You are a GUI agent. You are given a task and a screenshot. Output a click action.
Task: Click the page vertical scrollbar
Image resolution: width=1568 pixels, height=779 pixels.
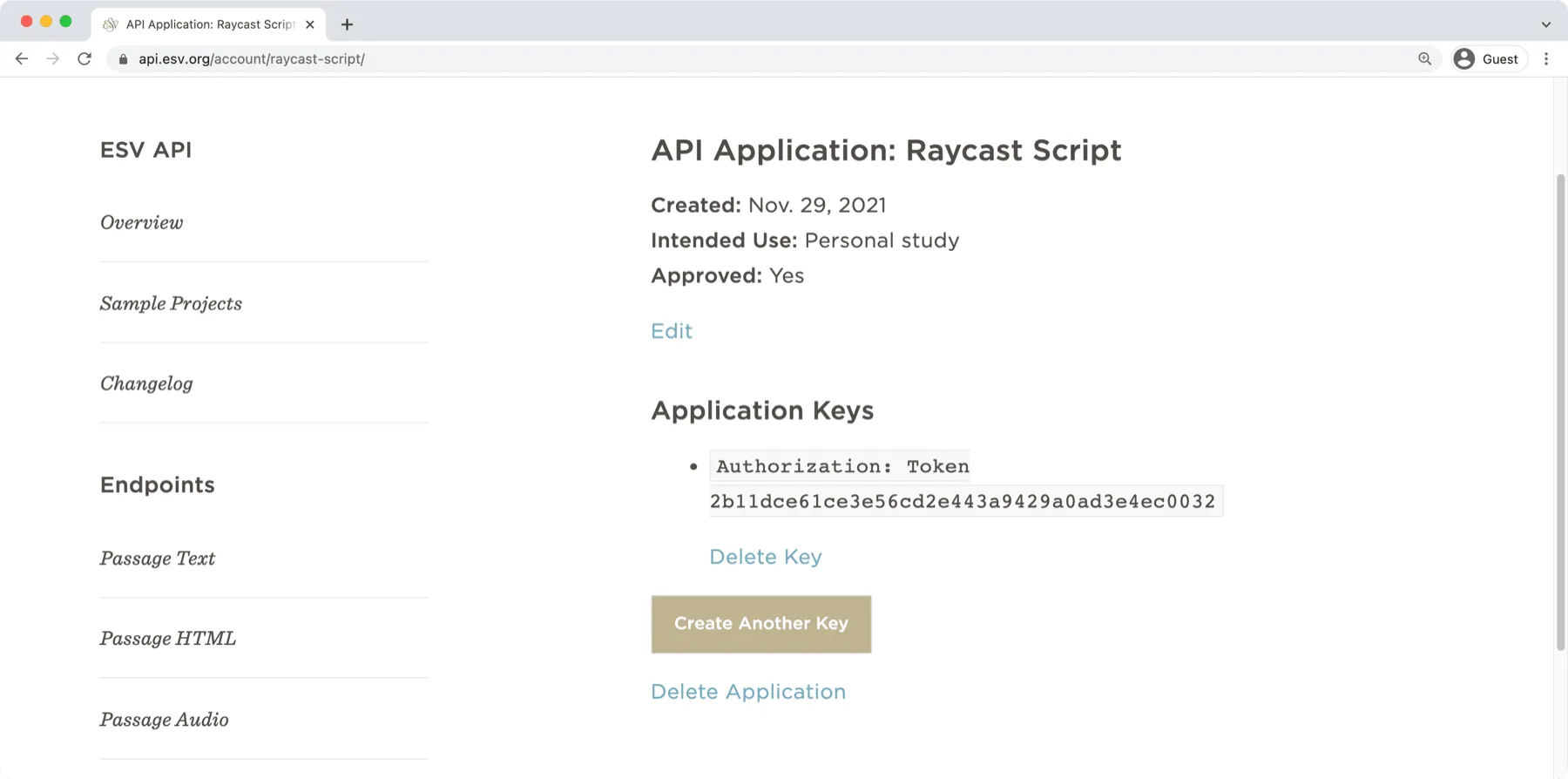point(1560,411)
